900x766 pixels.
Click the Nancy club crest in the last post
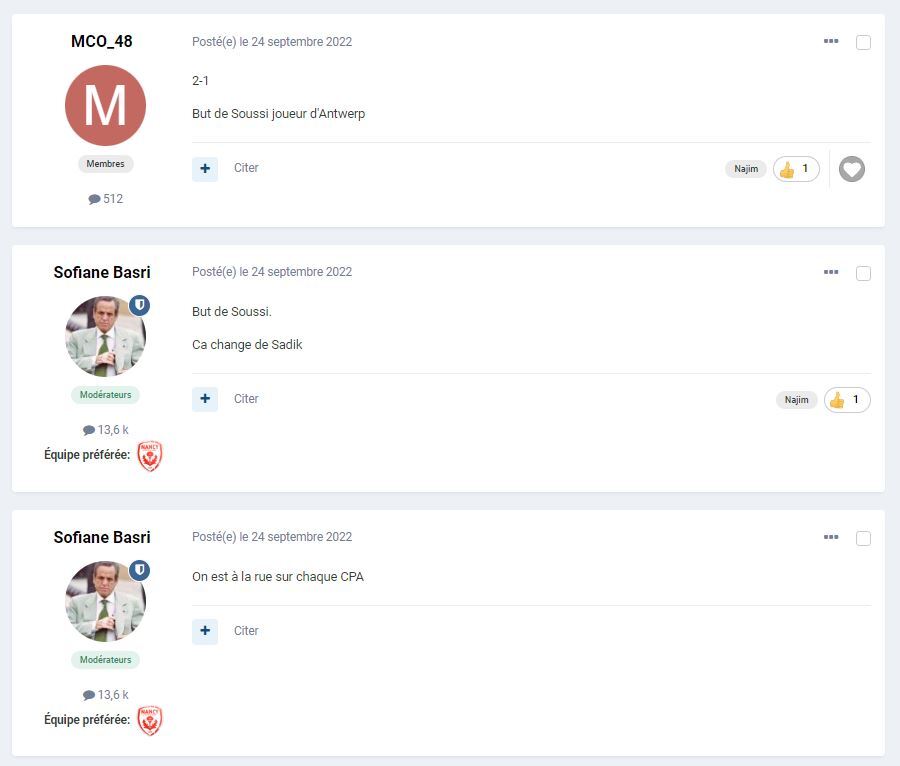click(x=149, y=720)
